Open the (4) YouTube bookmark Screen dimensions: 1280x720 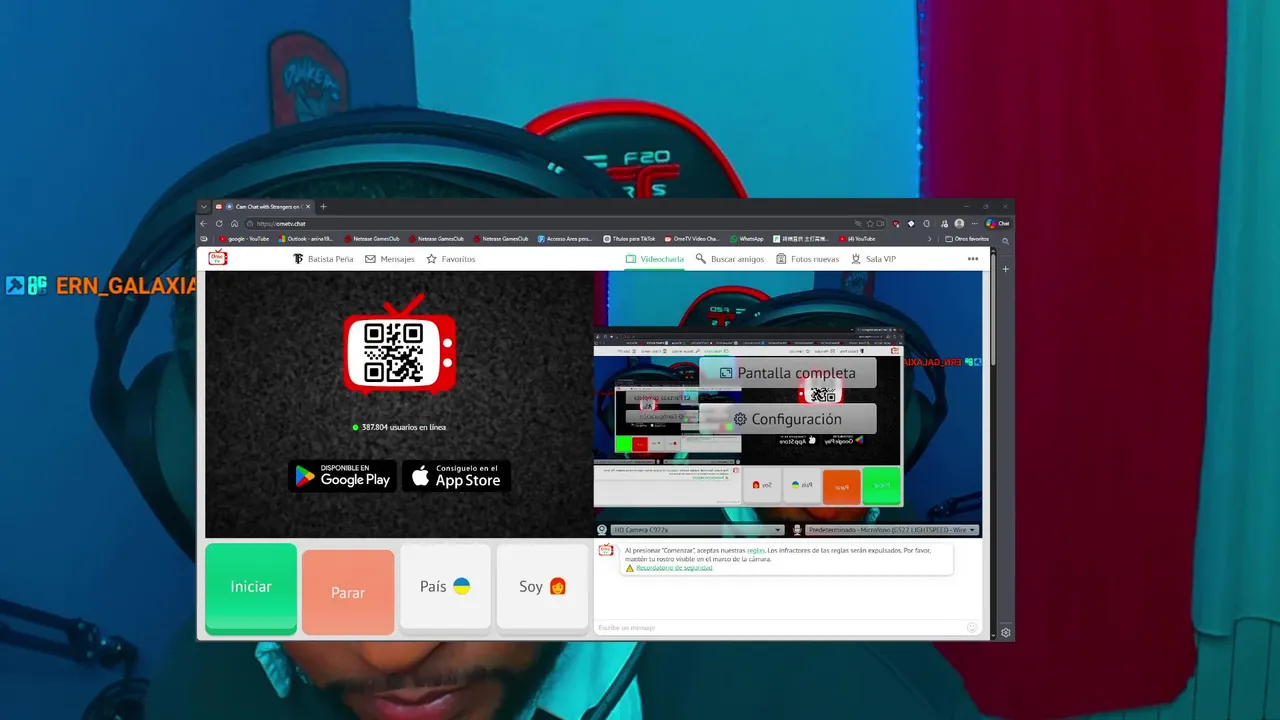point(857,239)
